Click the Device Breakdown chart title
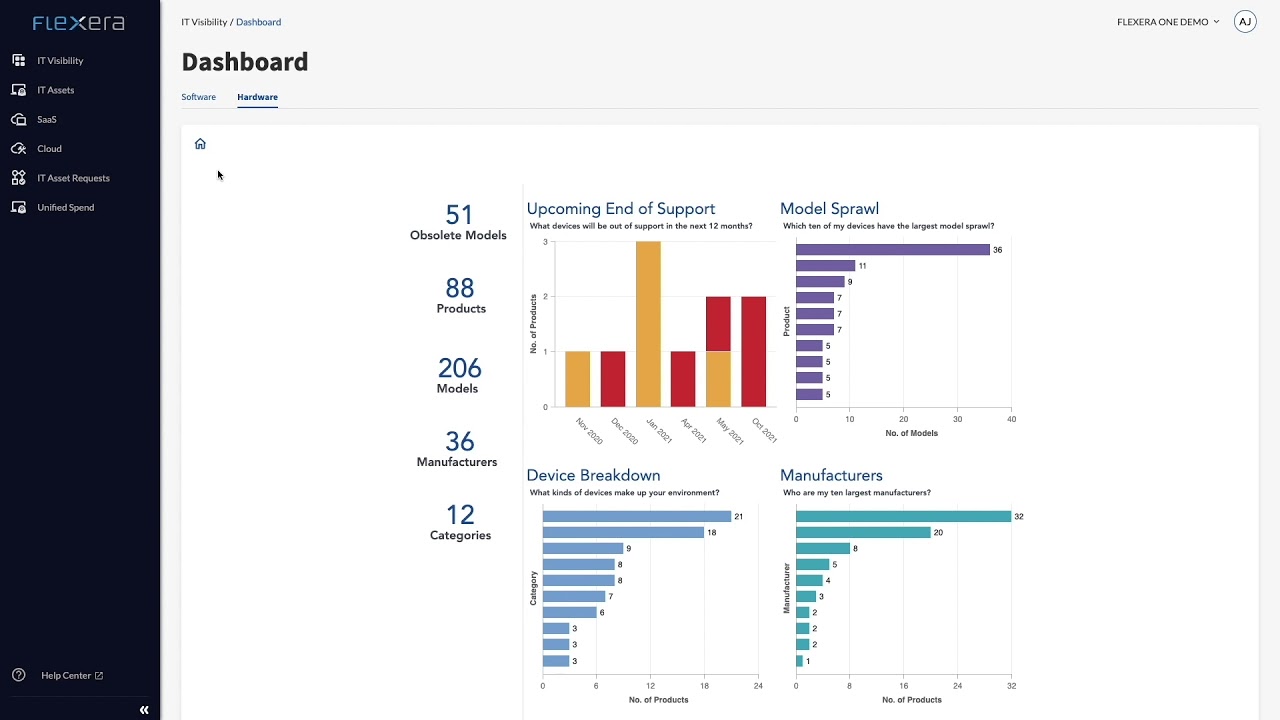 pos(593,475)
